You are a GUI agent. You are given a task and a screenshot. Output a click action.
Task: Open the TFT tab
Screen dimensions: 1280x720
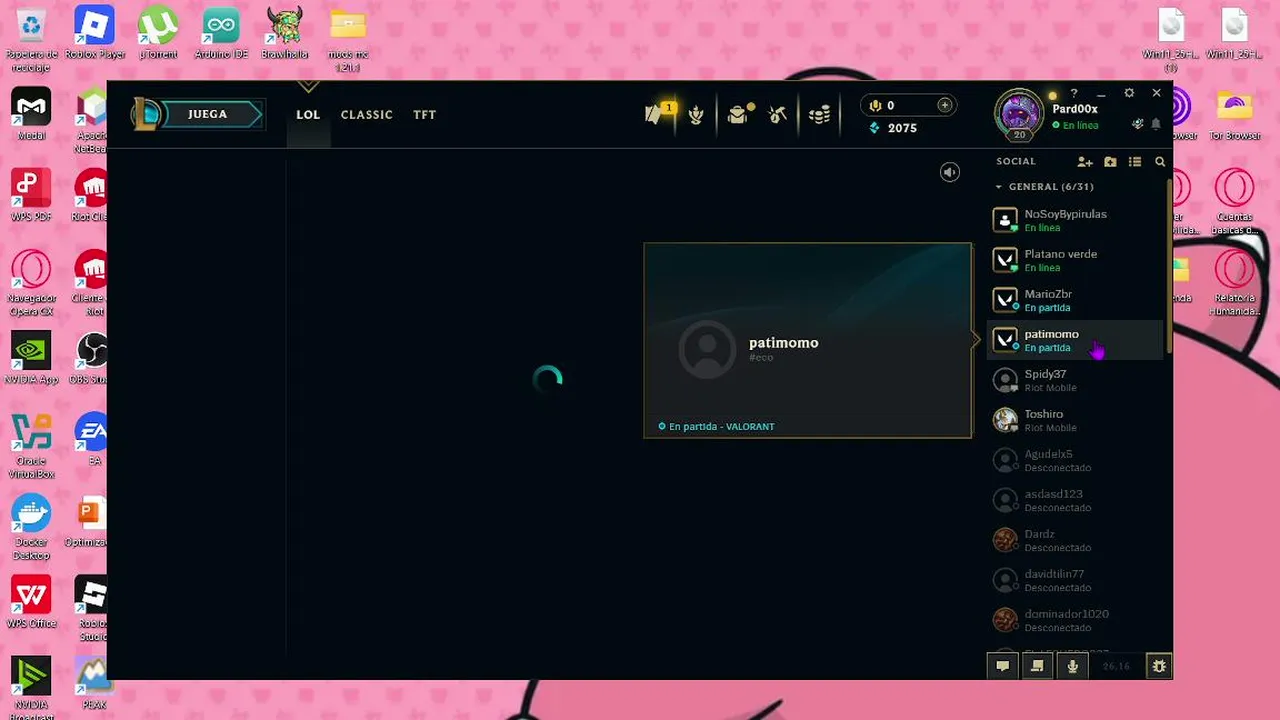coord(425,115)
